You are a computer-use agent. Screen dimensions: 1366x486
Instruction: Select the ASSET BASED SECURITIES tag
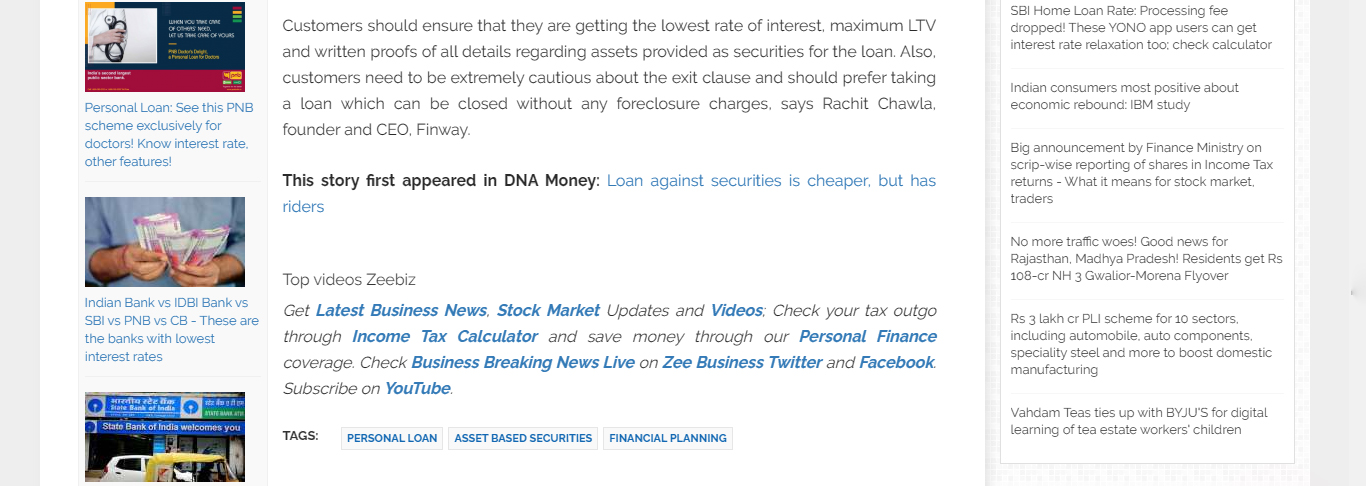[x=523, y=438]
